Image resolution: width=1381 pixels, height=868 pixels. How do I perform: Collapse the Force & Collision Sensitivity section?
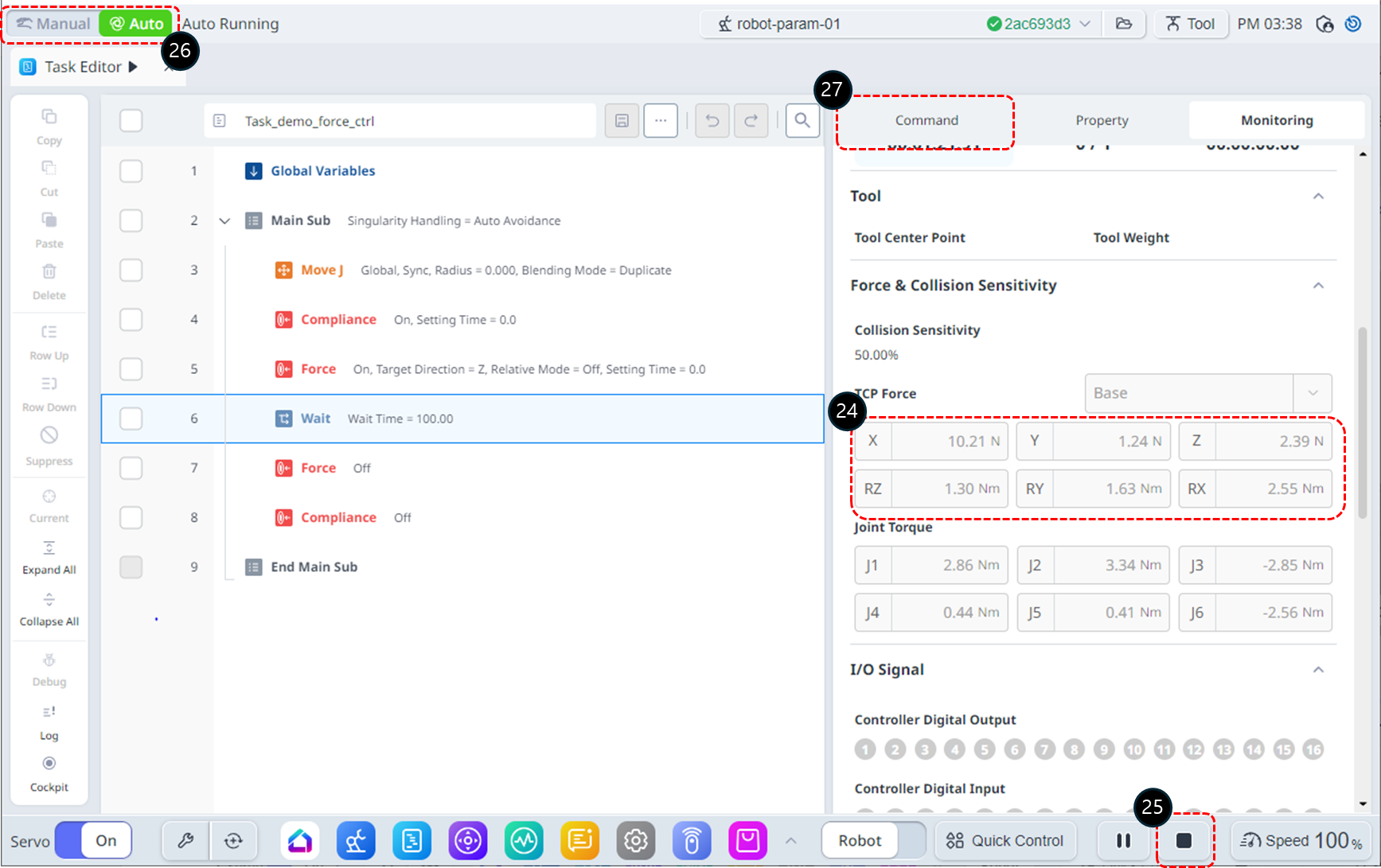(1318, 286)
